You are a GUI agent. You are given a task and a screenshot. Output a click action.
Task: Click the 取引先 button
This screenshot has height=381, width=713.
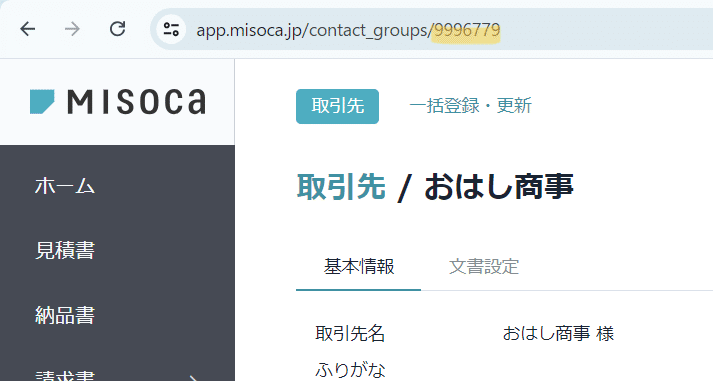[337, 106]
